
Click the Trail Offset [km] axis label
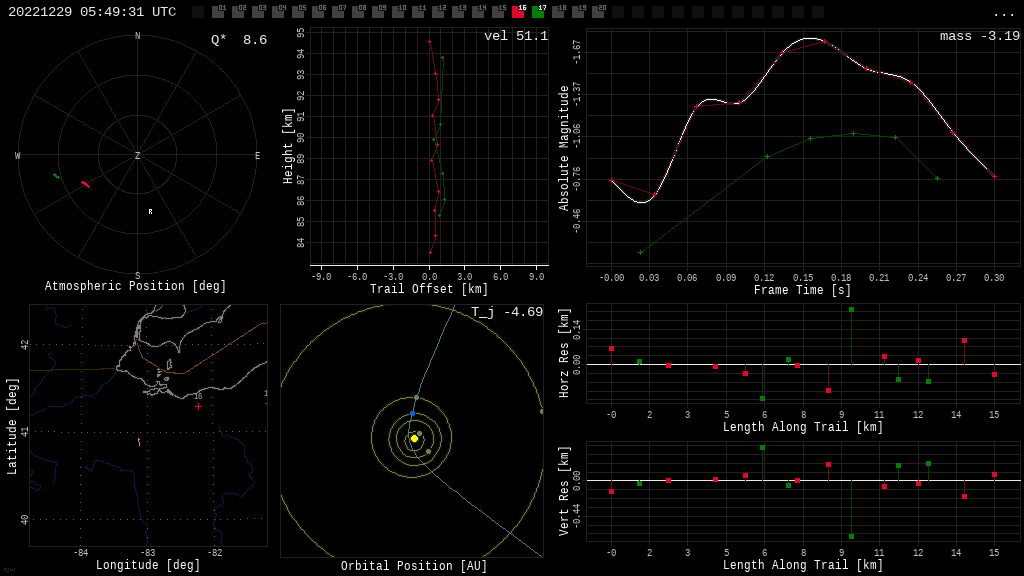coord(429,289)
